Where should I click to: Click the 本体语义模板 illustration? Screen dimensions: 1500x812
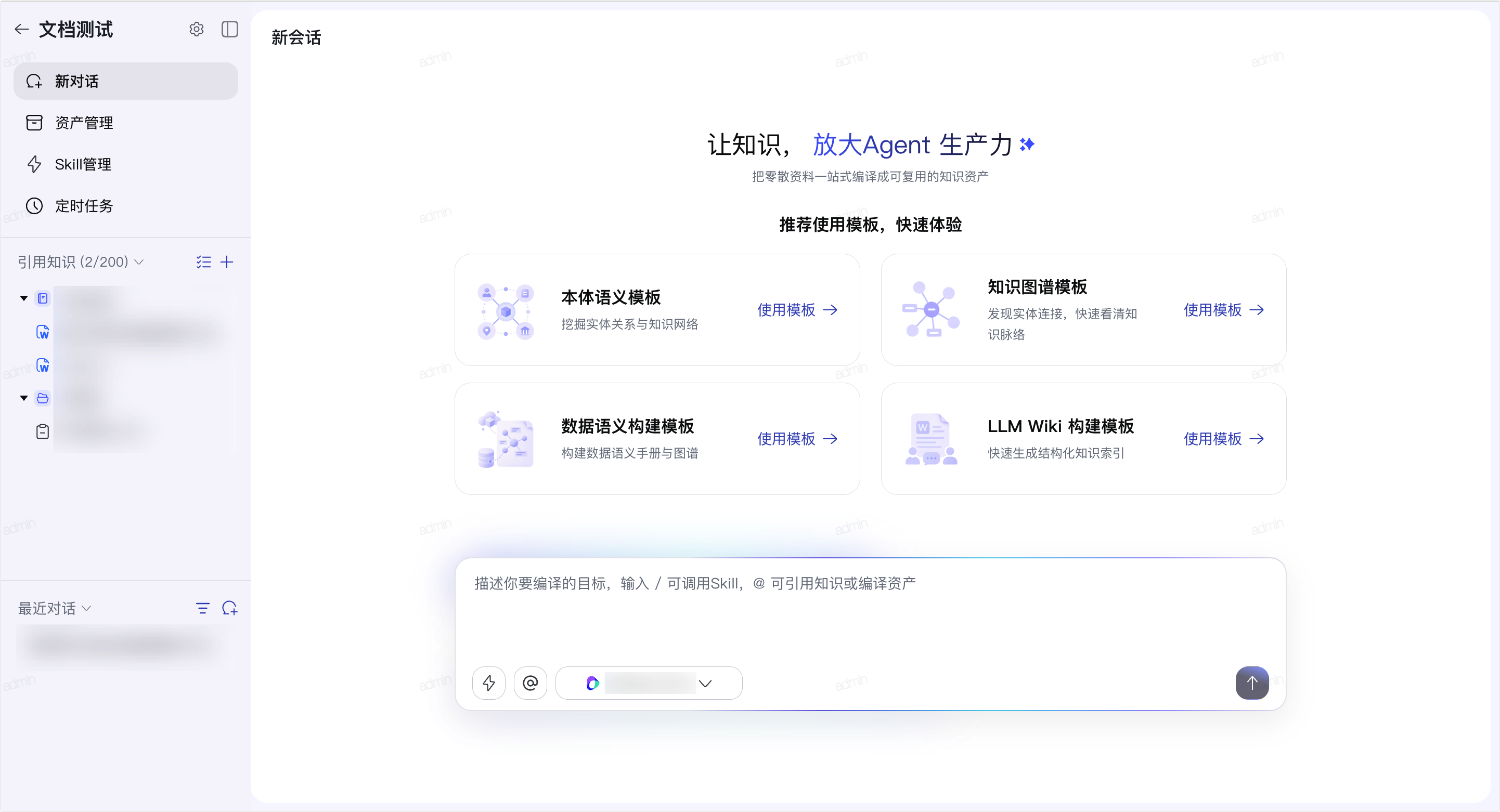tap(506, 310)
